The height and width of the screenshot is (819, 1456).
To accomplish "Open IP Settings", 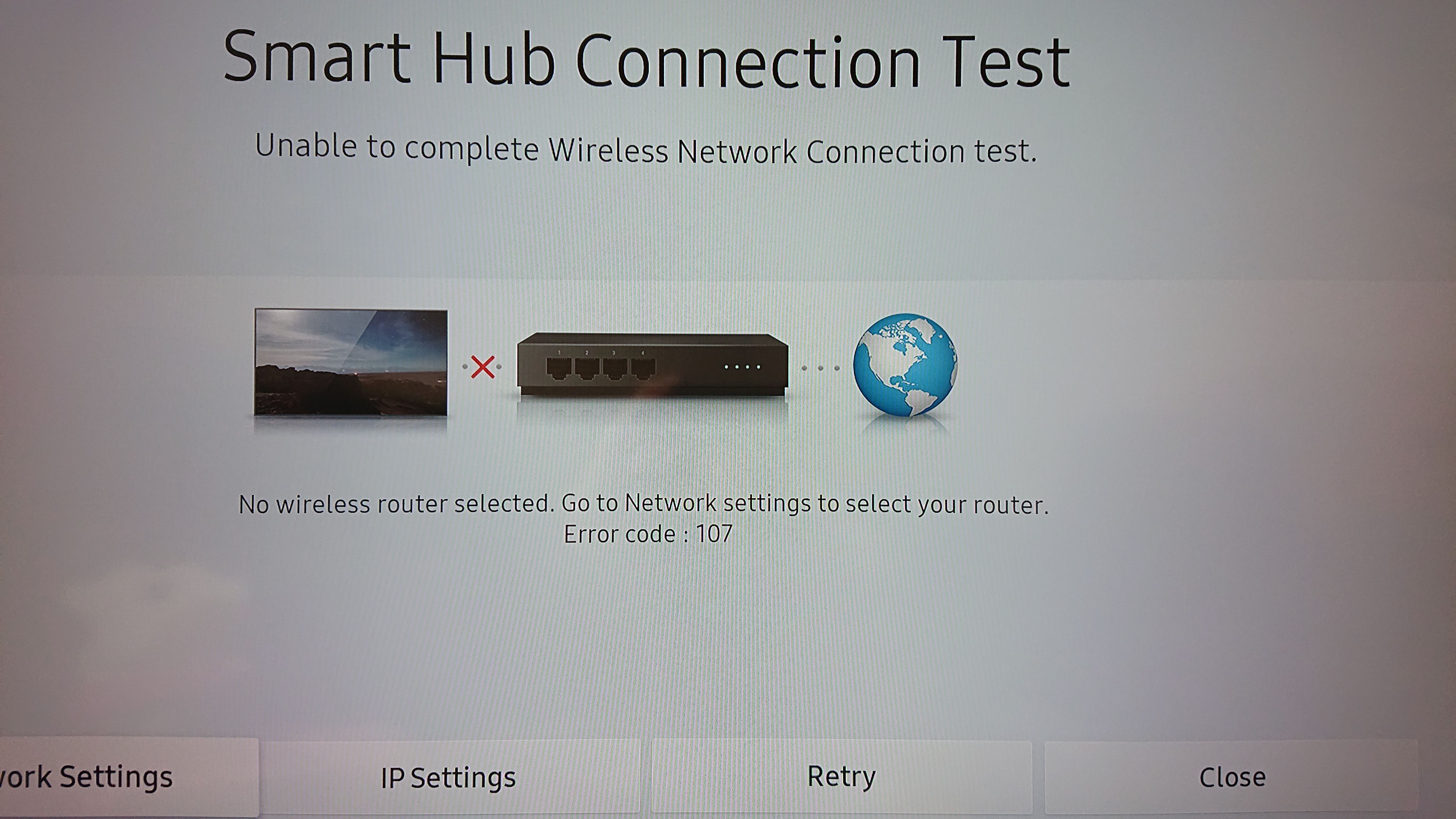I will [x=450, y=778].
